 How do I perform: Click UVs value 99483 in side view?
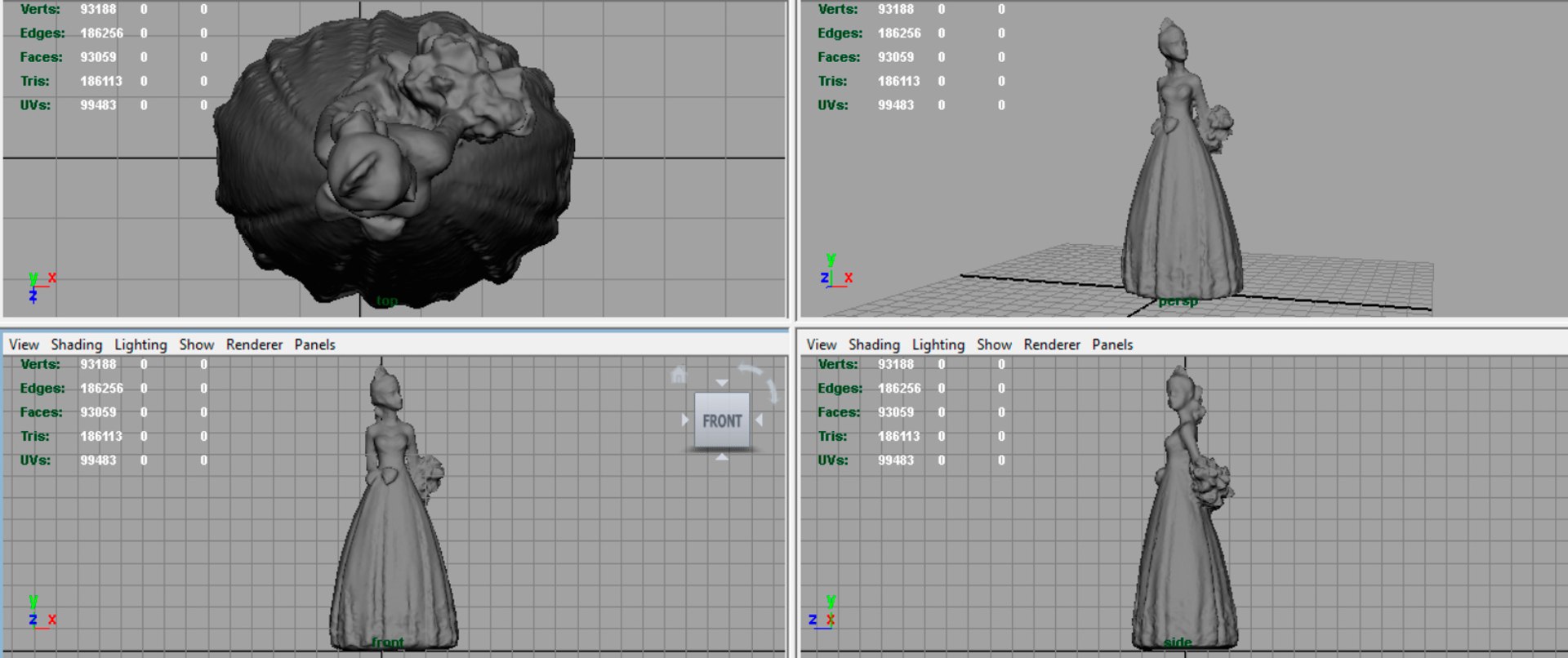[x=896, y=460]
